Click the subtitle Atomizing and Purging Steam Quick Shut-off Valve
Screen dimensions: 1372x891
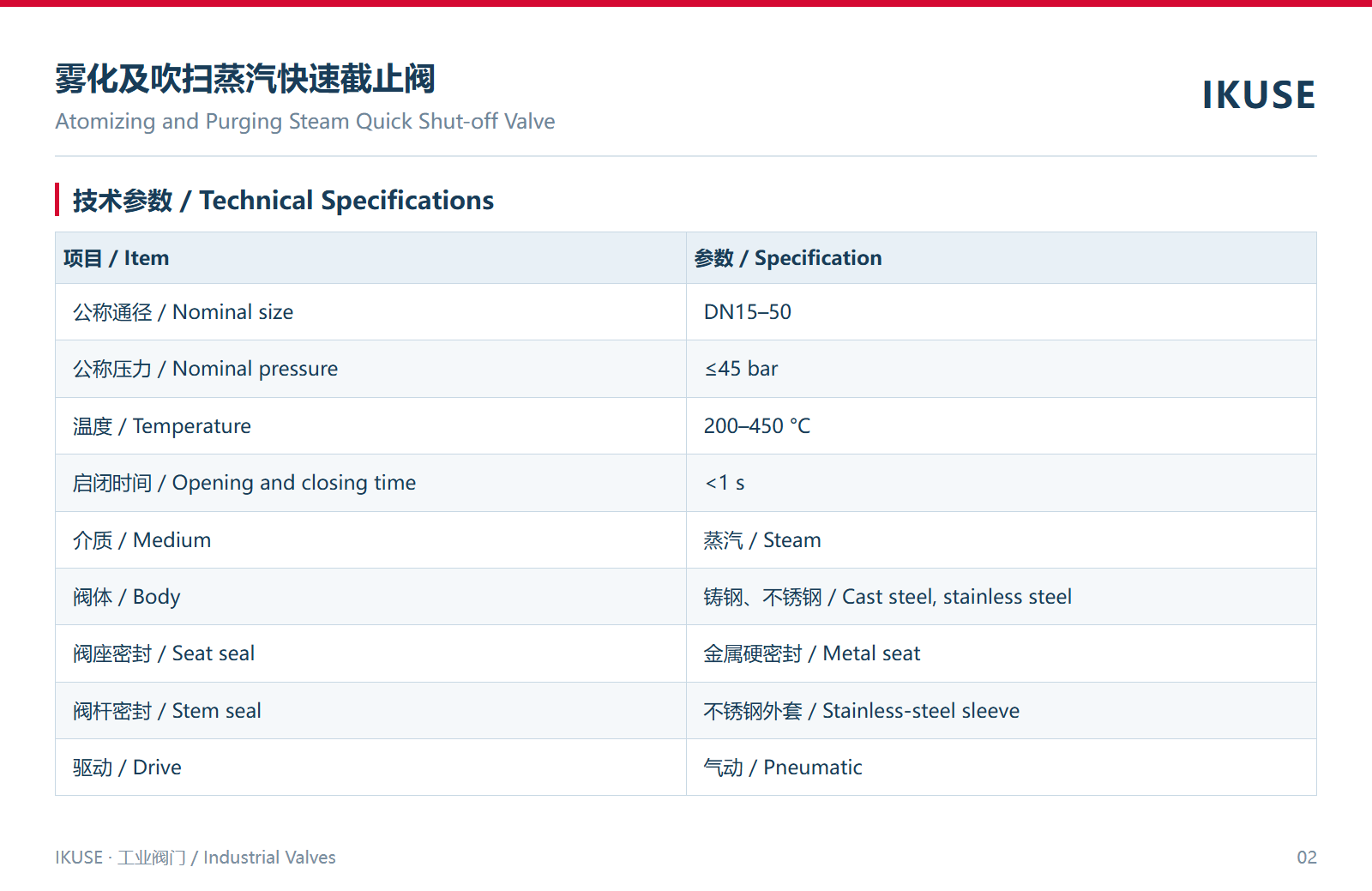305,122
